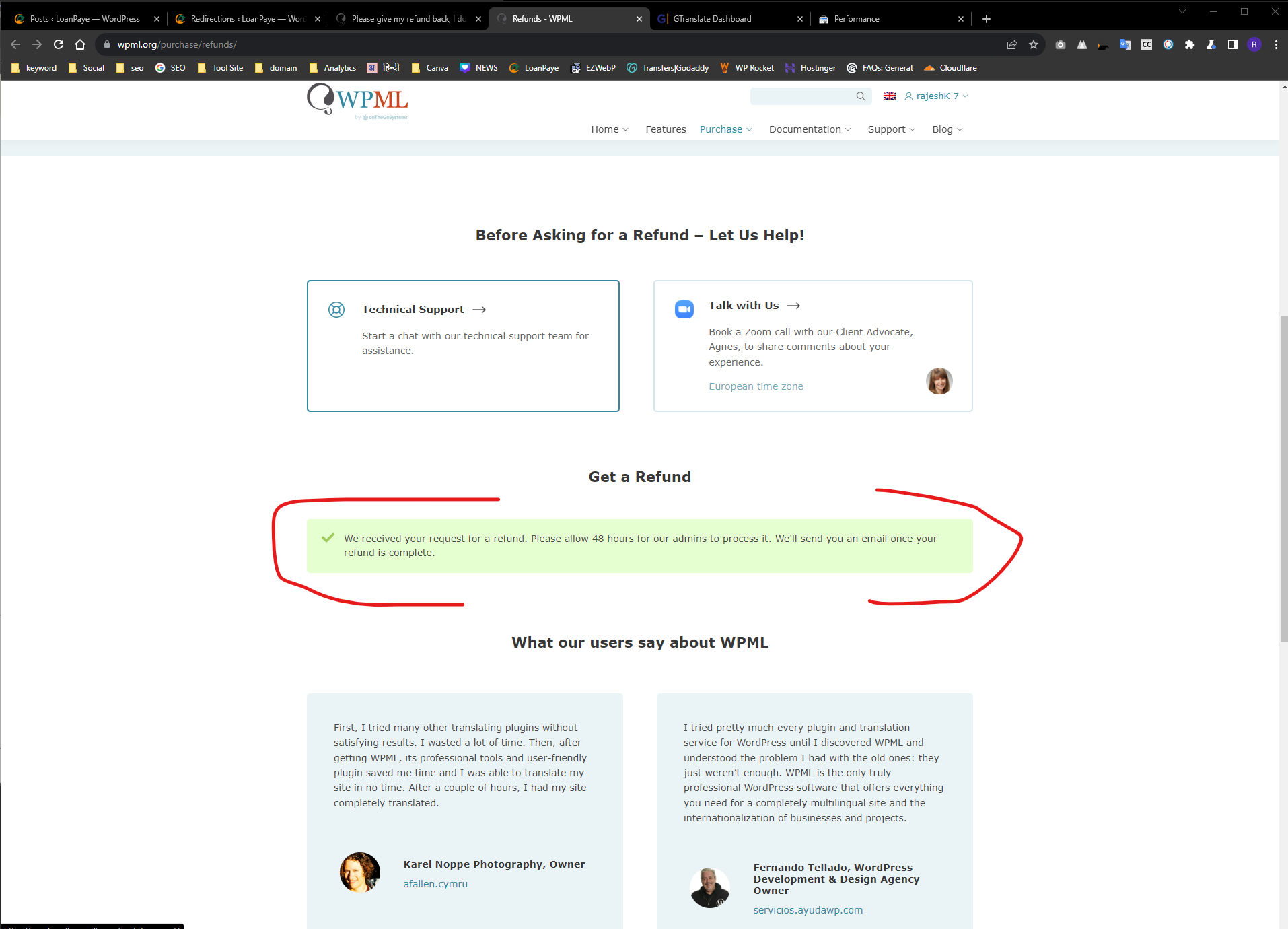Click Fernando Tellado's avatar photo
The height and width of the screenshot is (929, 1288).
710,888
